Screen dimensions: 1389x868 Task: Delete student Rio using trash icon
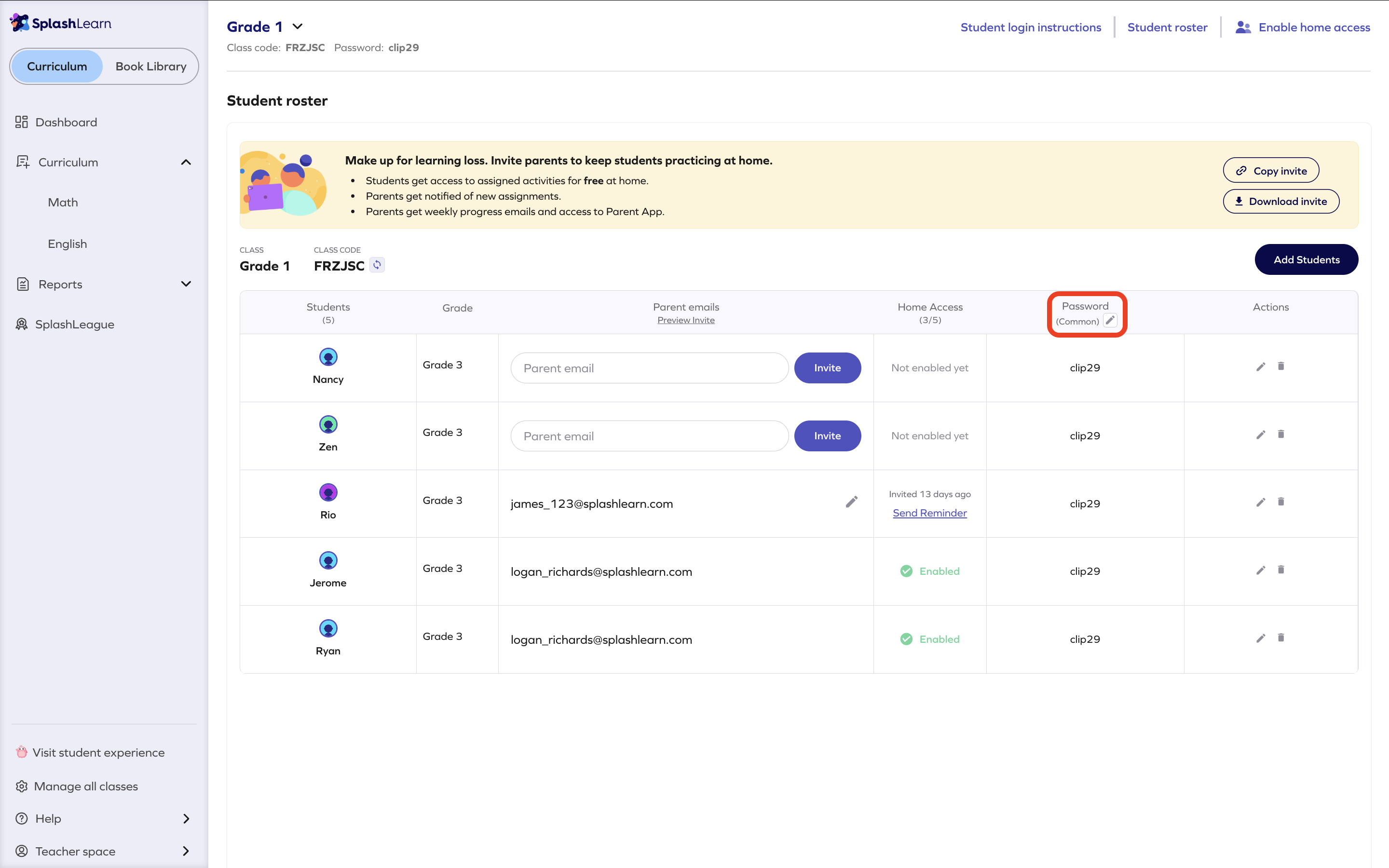(x=1281, y=502)
